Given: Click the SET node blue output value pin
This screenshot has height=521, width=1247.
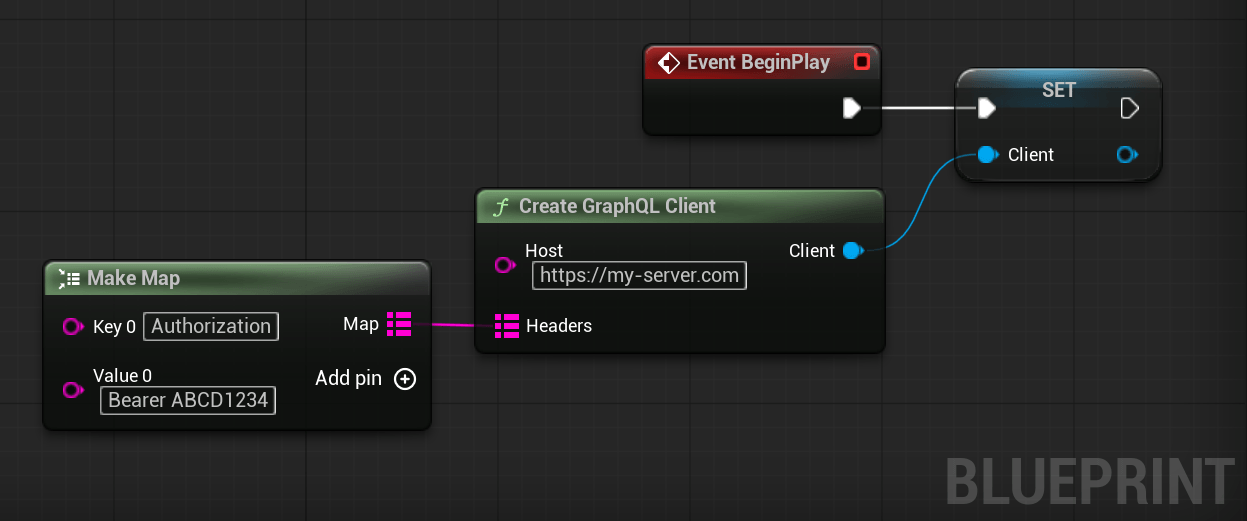Looking at the screenshot, I should (x=1127, y=154).
